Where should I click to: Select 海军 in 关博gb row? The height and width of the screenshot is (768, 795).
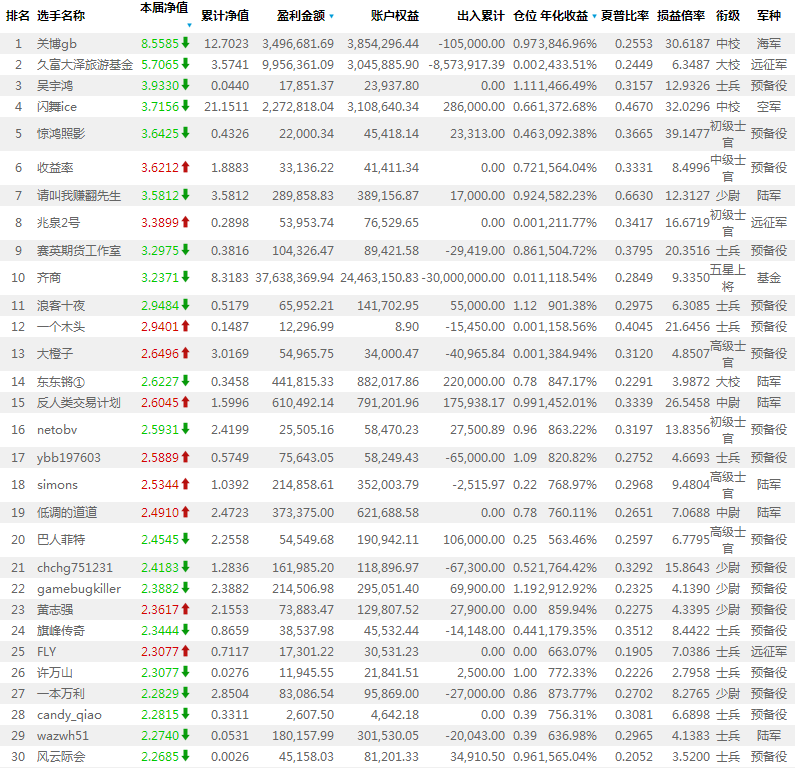769,44
